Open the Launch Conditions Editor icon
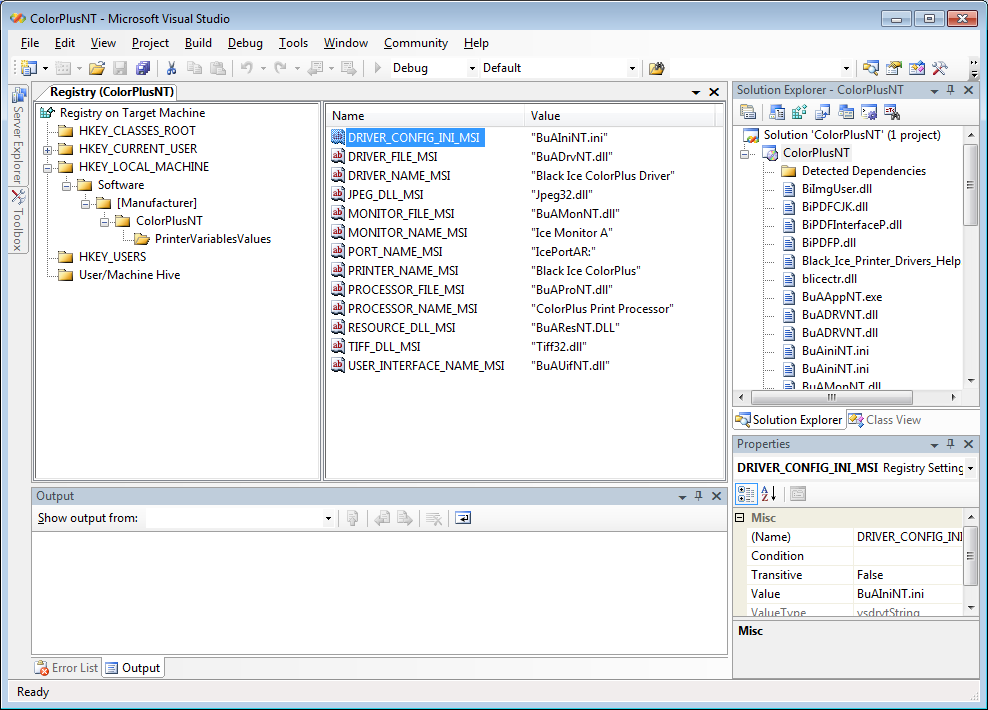The image size is (988, 710). (892, 113)
